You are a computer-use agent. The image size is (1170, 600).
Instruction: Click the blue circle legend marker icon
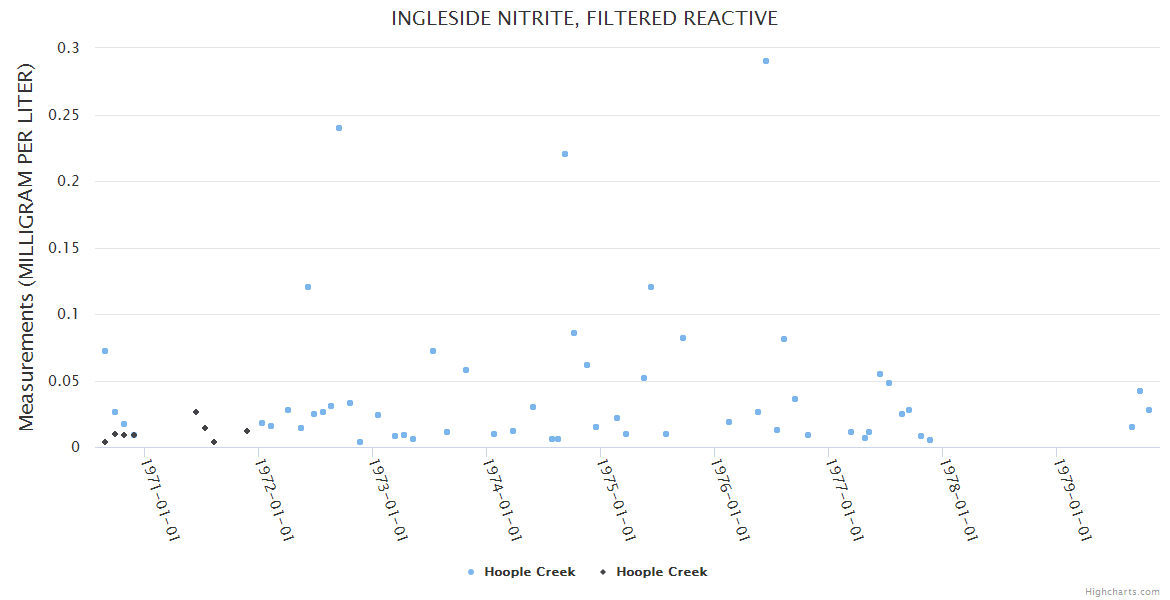471,572
